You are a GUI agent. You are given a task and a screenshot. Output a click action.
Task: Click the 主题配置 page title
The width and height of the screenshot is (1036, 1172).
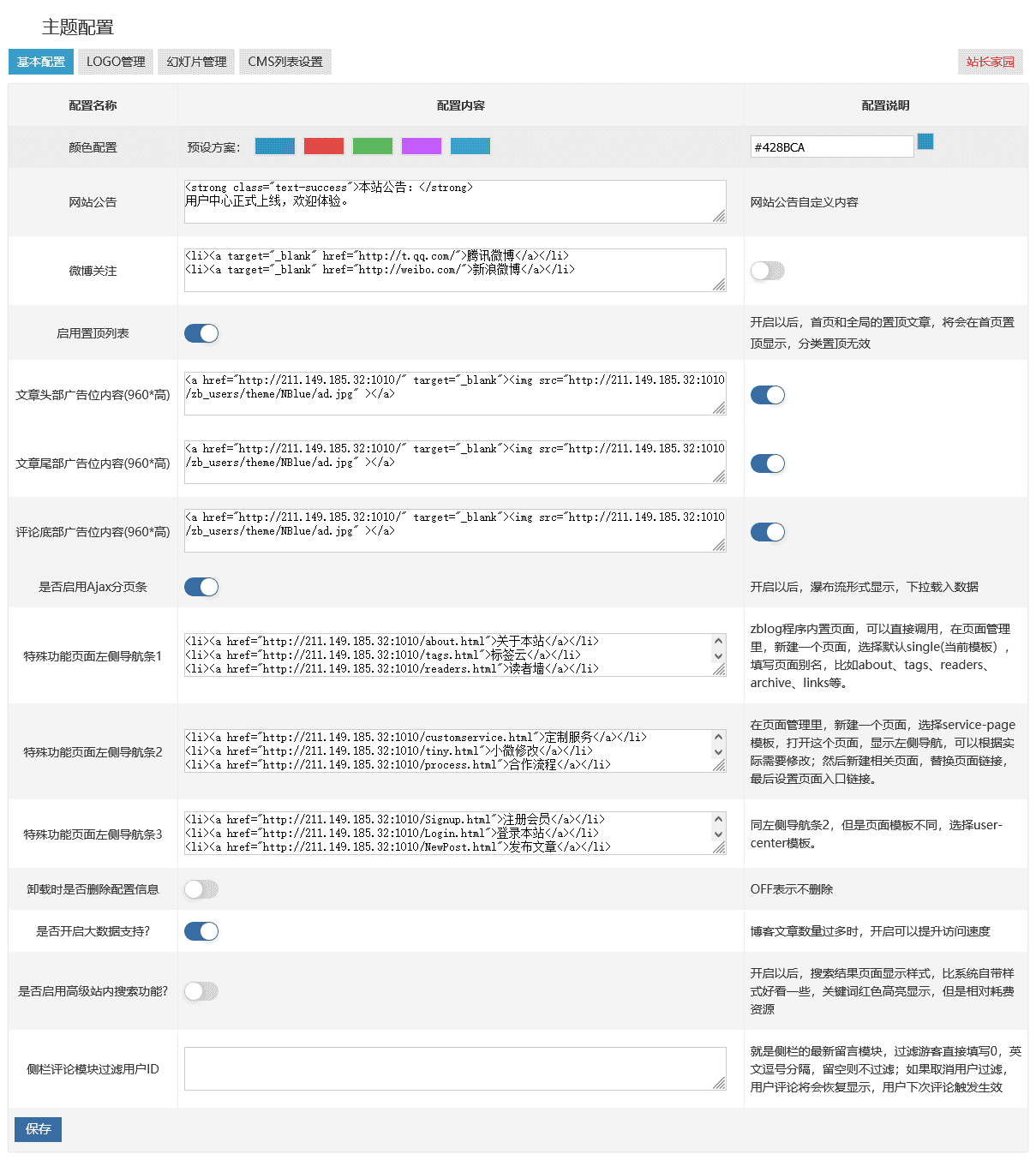point(78,27)
